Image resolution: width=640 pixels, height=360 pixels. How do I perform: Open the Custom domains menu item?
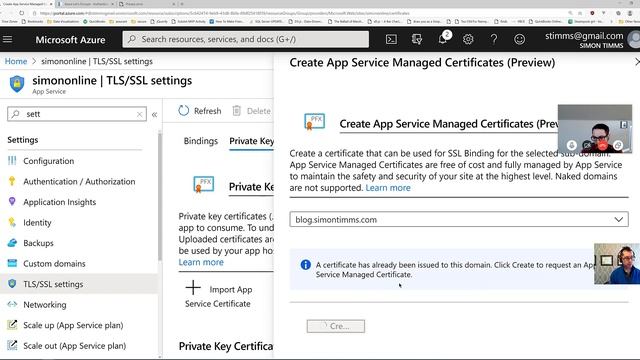(54, 263)
